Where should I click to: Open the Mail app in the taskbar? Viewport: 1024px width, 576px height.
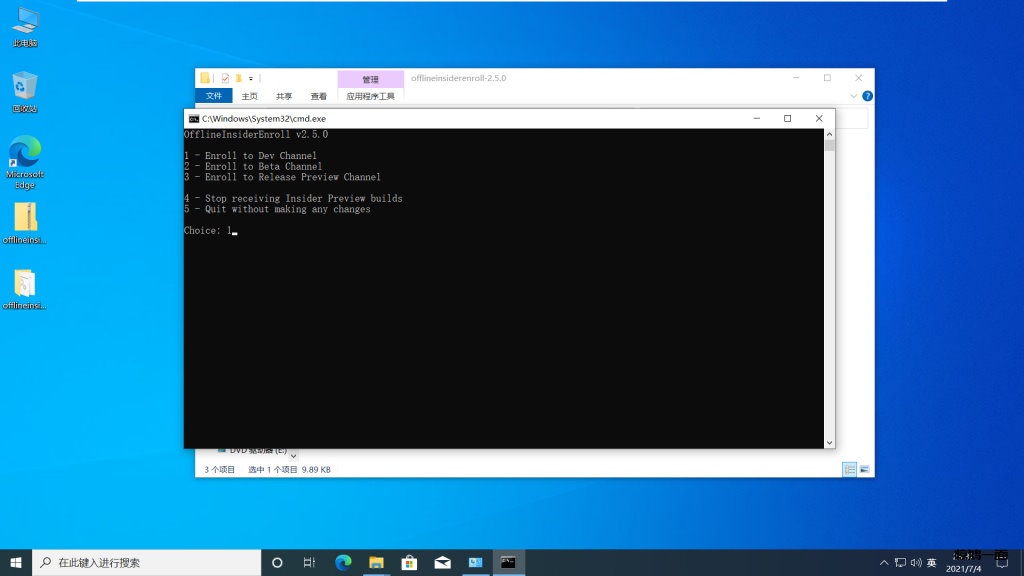(x=442, y=563)
